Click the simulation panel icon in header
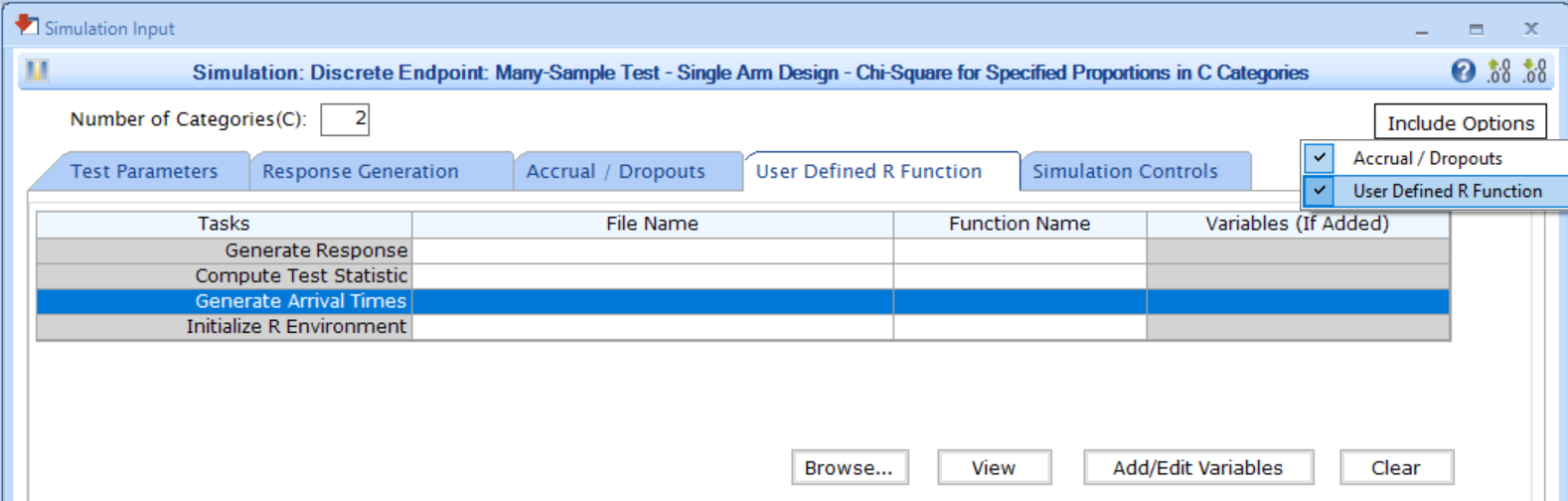The image size is (1568, 501). [x=38, y=71]
